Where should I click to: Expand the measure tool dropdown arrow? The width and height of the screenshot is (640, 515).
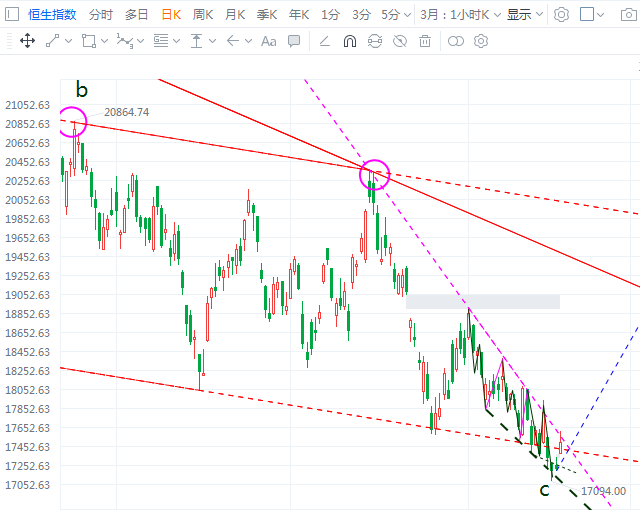click(x=212, y=41)
